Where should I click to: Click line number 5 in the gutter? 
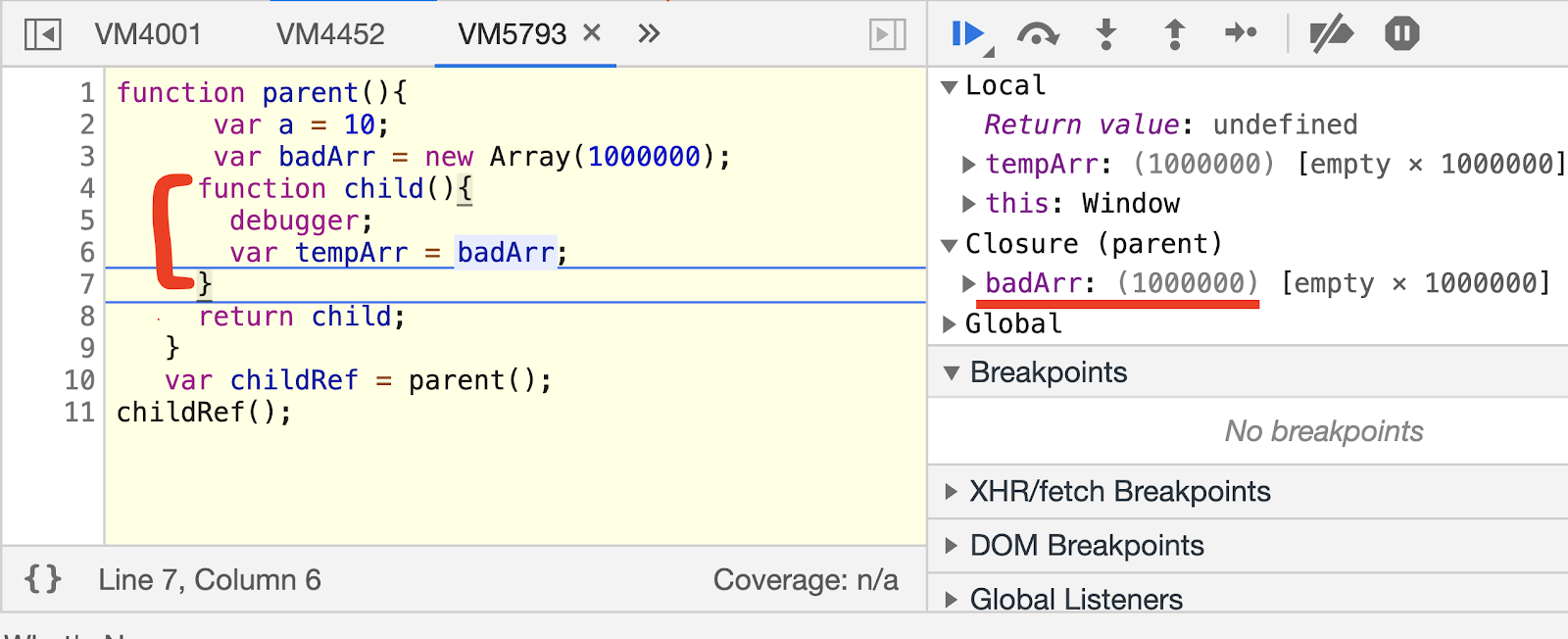(x=87, y=221)
